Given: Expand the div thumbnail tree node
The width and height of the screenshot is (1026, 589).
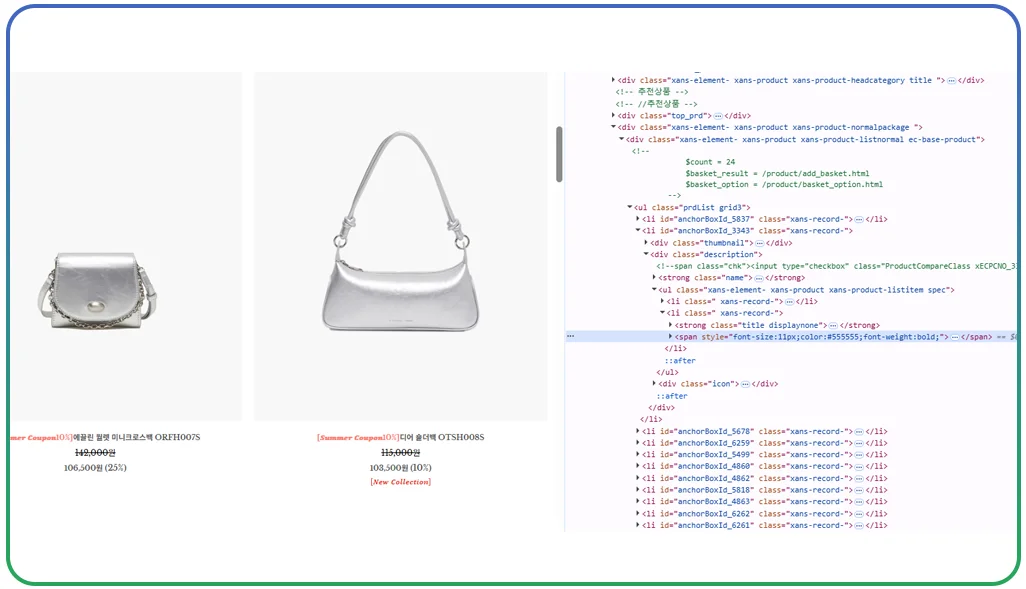Looking at the screenshot, I should click(x=646, y=242).
